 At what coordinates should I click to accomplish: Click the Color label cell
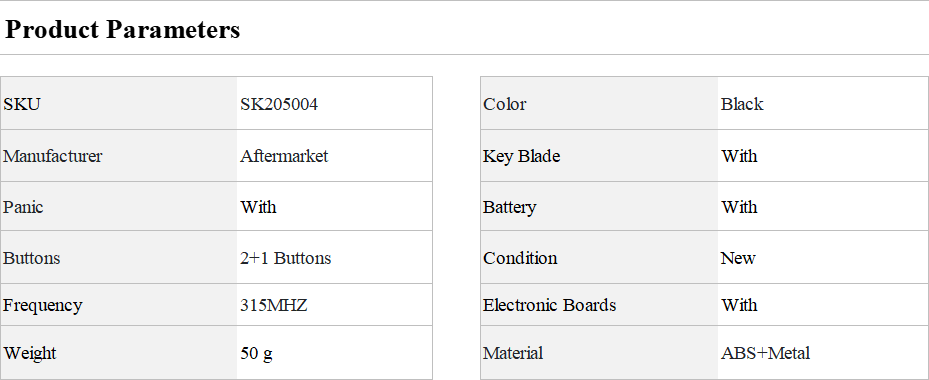click(x=599, y=103)
